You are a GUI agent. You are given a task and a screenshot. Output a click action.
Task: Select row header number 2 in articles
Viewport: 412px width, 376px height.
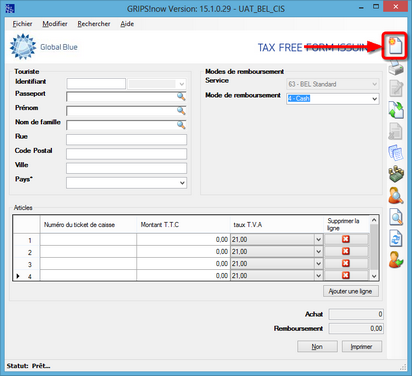(27, 252)
